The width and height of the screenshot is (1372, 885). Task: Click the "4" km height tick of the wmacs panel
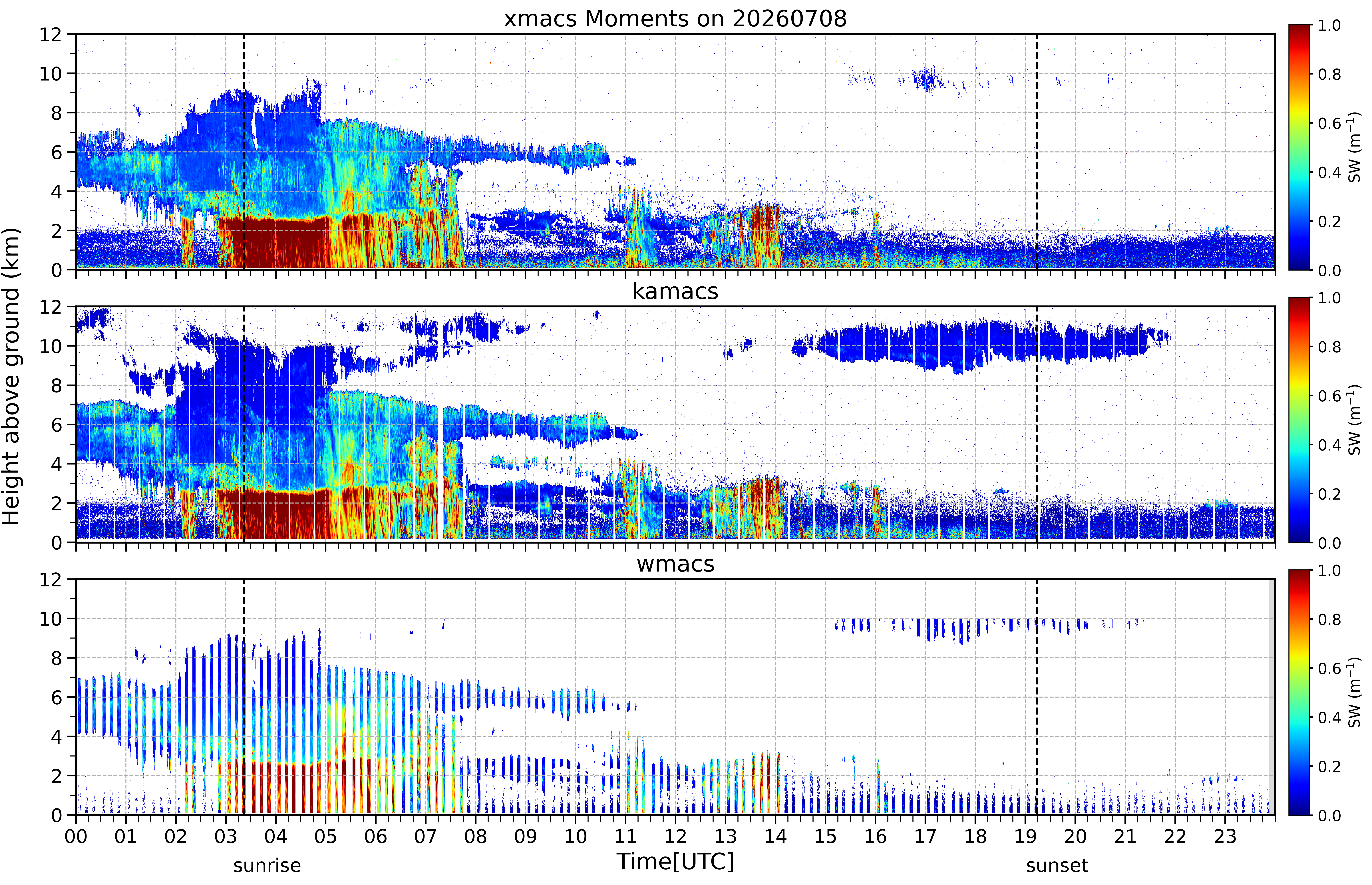point(56,737)
